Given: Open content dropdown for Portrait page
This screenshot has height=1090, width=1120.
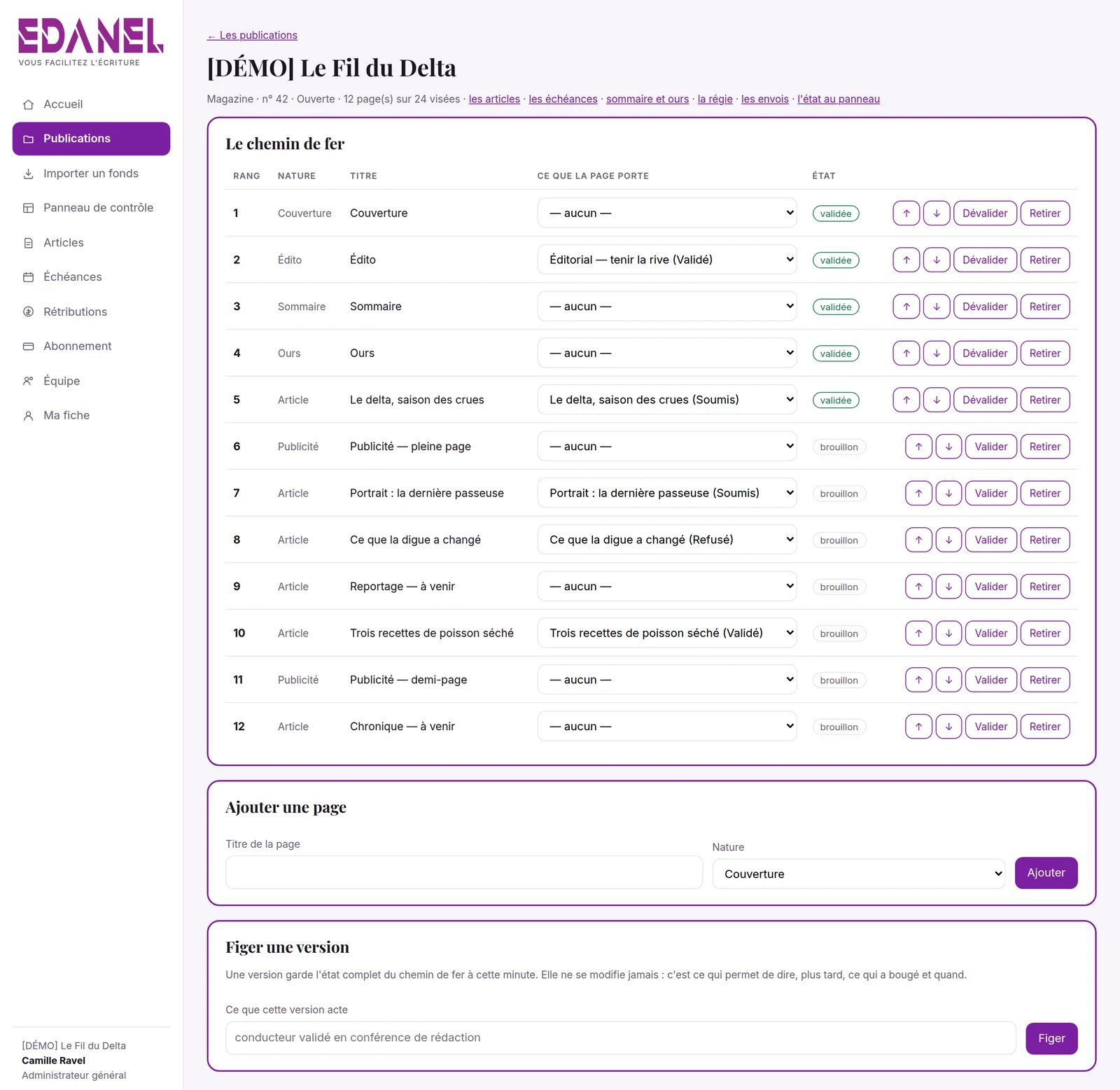Looking at the screenshot, I should pyautogui.click(x=667, y=493).
